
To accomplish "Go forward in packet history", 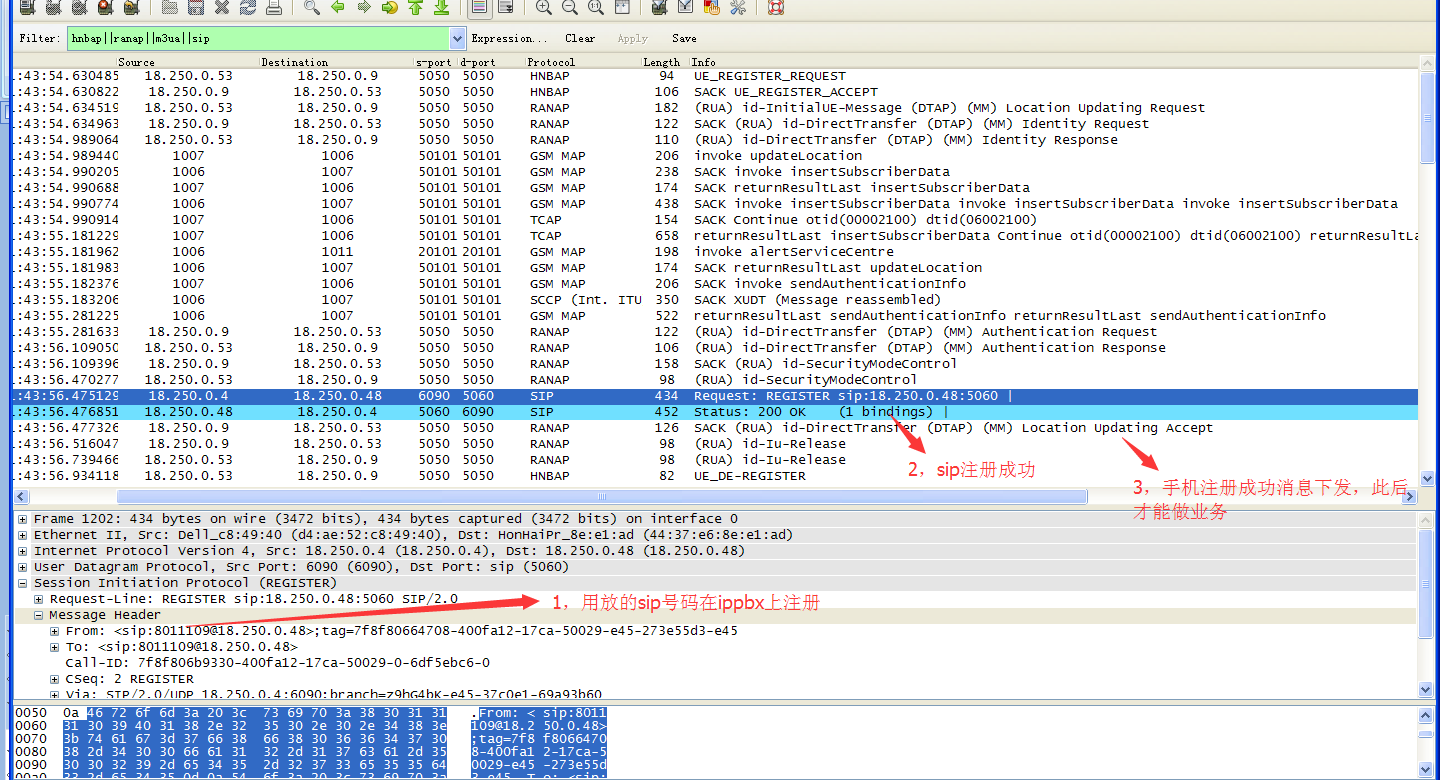I will point(364,8).
